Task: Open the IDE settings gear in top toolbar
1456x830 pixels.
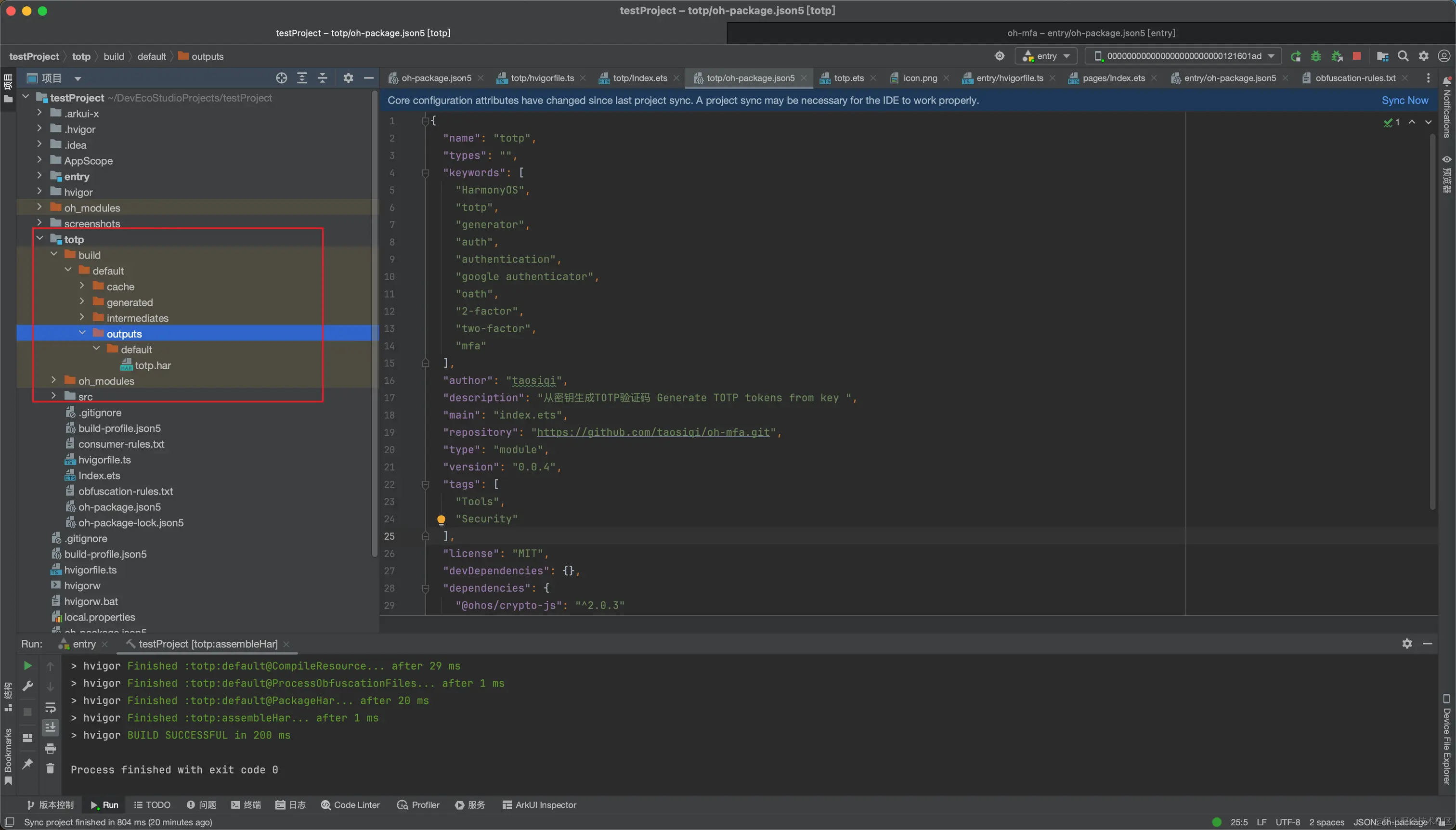Action: (1424, 56)
